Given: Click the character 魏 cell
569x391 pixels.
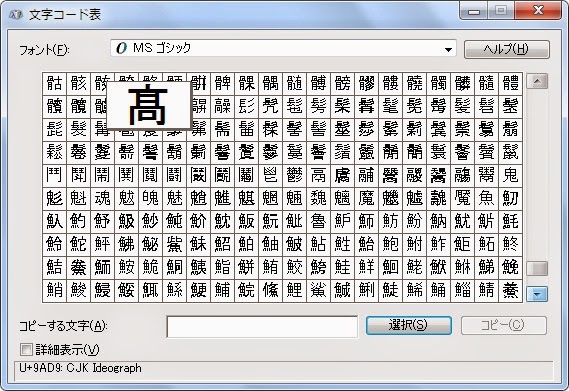Looking at the screenshot, I should pos(318,198).
